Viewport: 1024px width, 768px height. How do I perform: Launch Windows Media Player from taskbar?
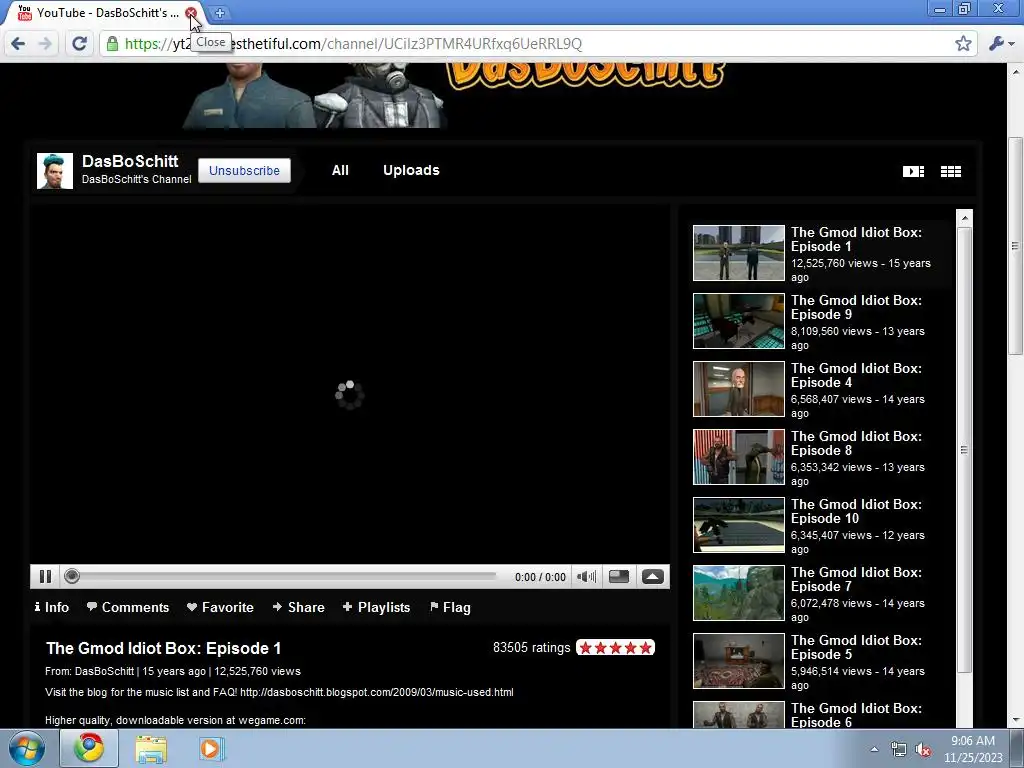pyautogui.click(x=210, y=748)
